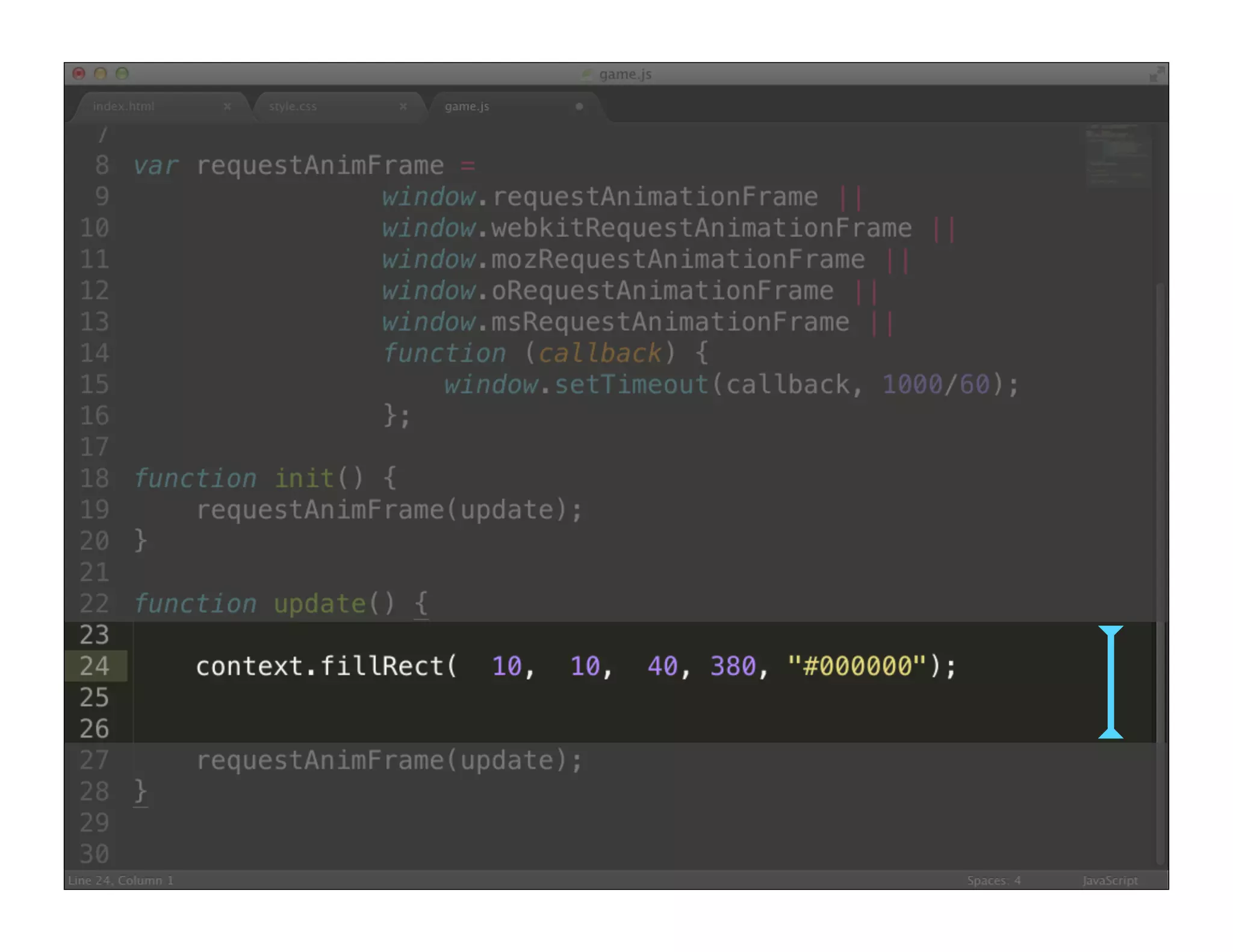Enter fullscreen via the top-right arrows icon
1233x952 pixels.
coord(1155,75)
